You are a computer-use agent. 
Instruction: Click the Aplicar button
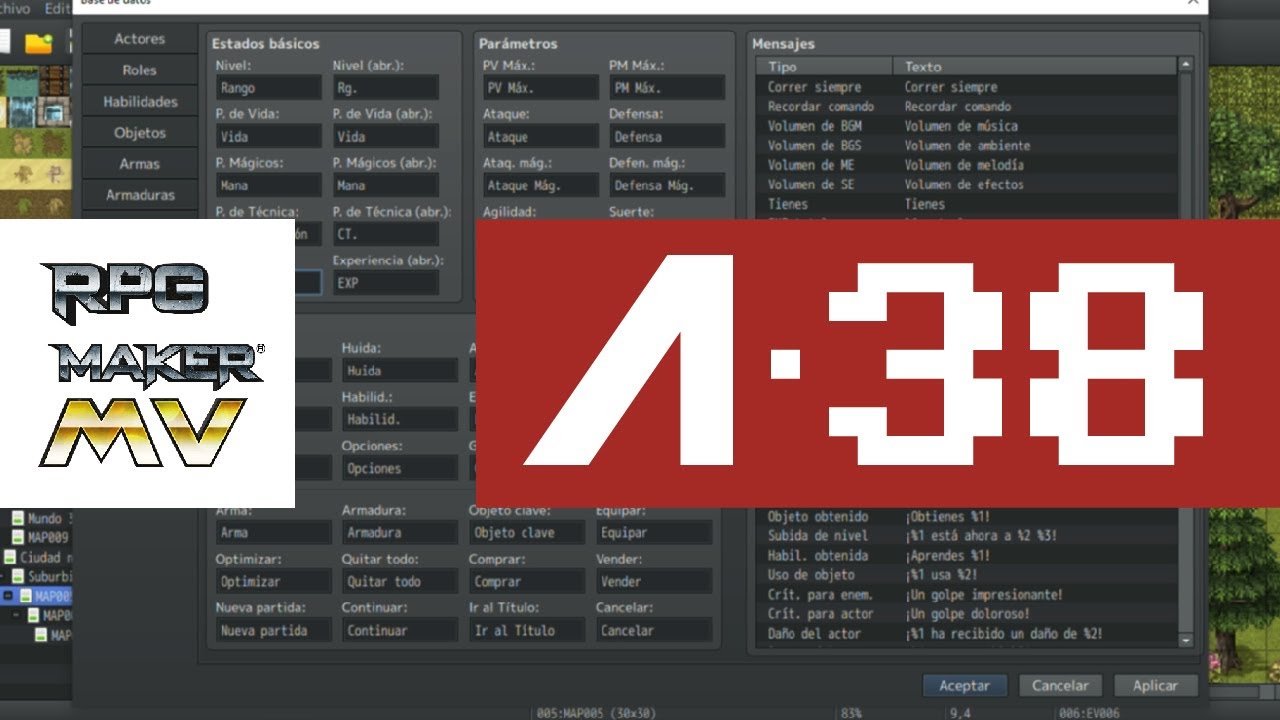point(1155,686)
